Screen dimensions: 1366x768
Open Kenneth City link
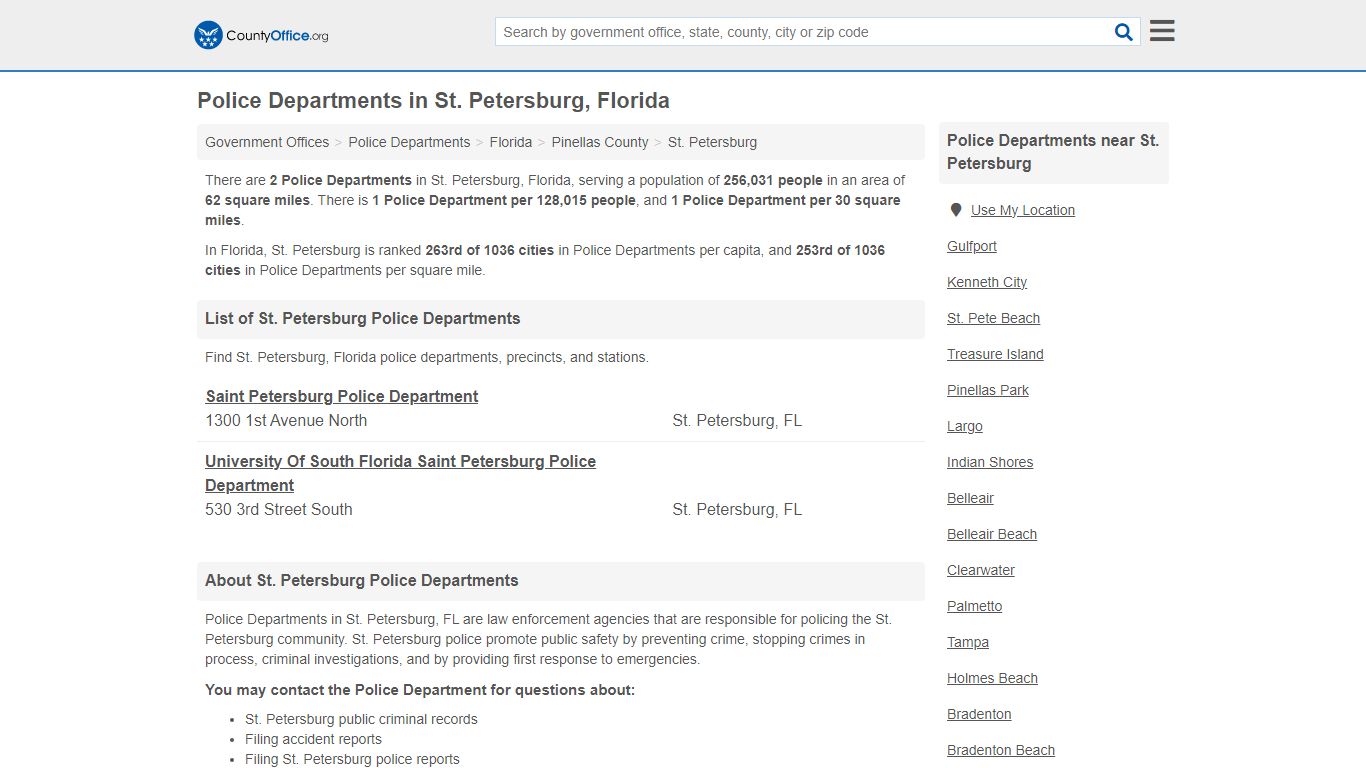[987, 282]
